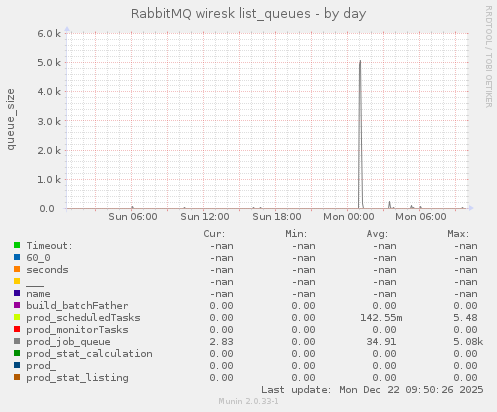This screenshot has height=412, width=497.
Task: Click the yellow swatch beside the underscore entry
Action: pyautogui.click(x=17, y=281)
